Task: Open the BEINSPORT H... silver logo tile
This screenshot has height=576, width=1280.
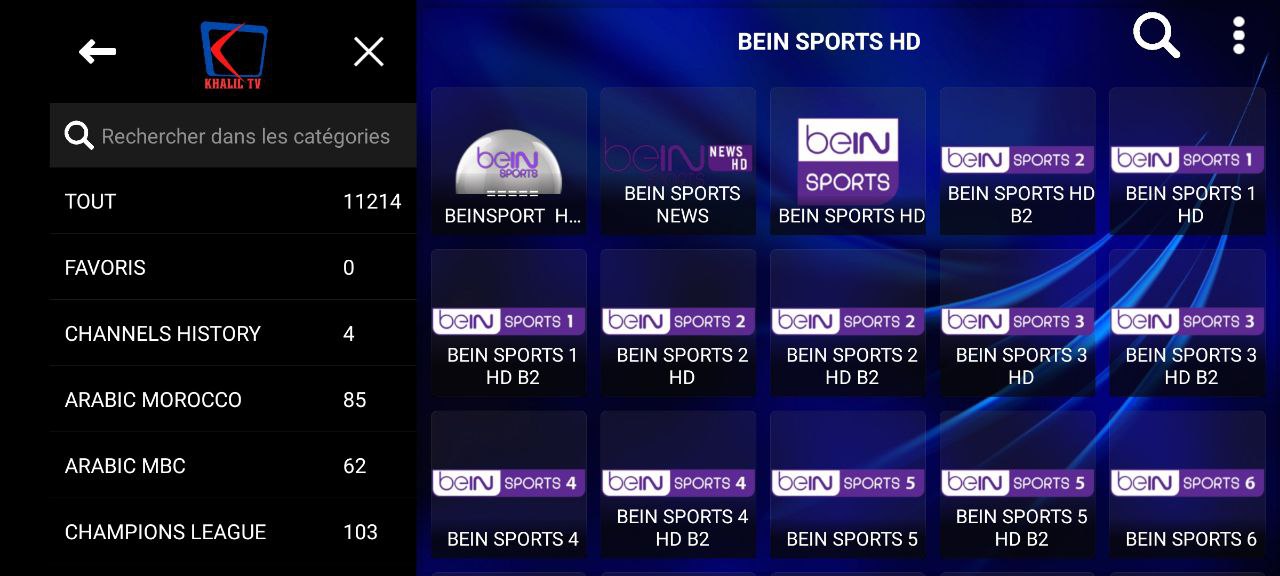Action: pyautogui.click(x=509, y=161)
